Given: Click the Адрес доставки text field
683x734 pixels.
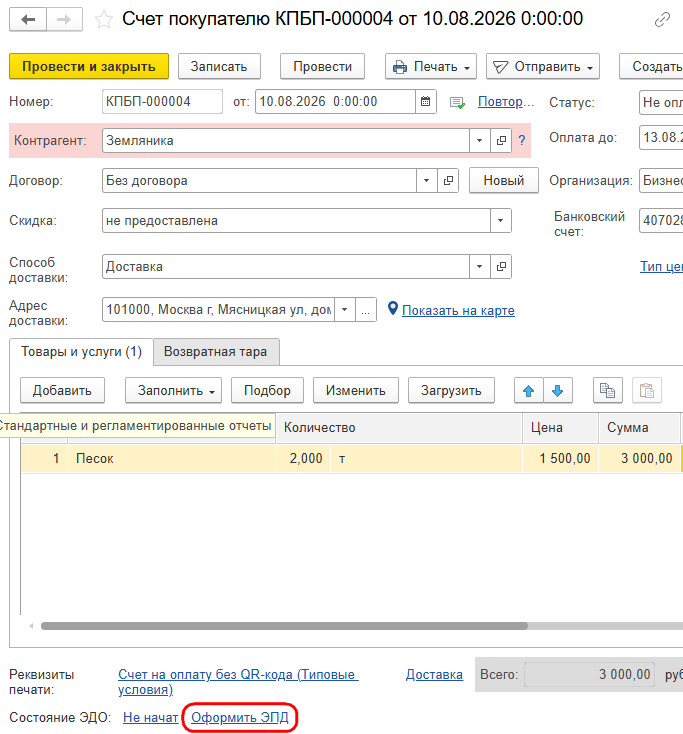Looking at the screenshot, I should [218, 309].
